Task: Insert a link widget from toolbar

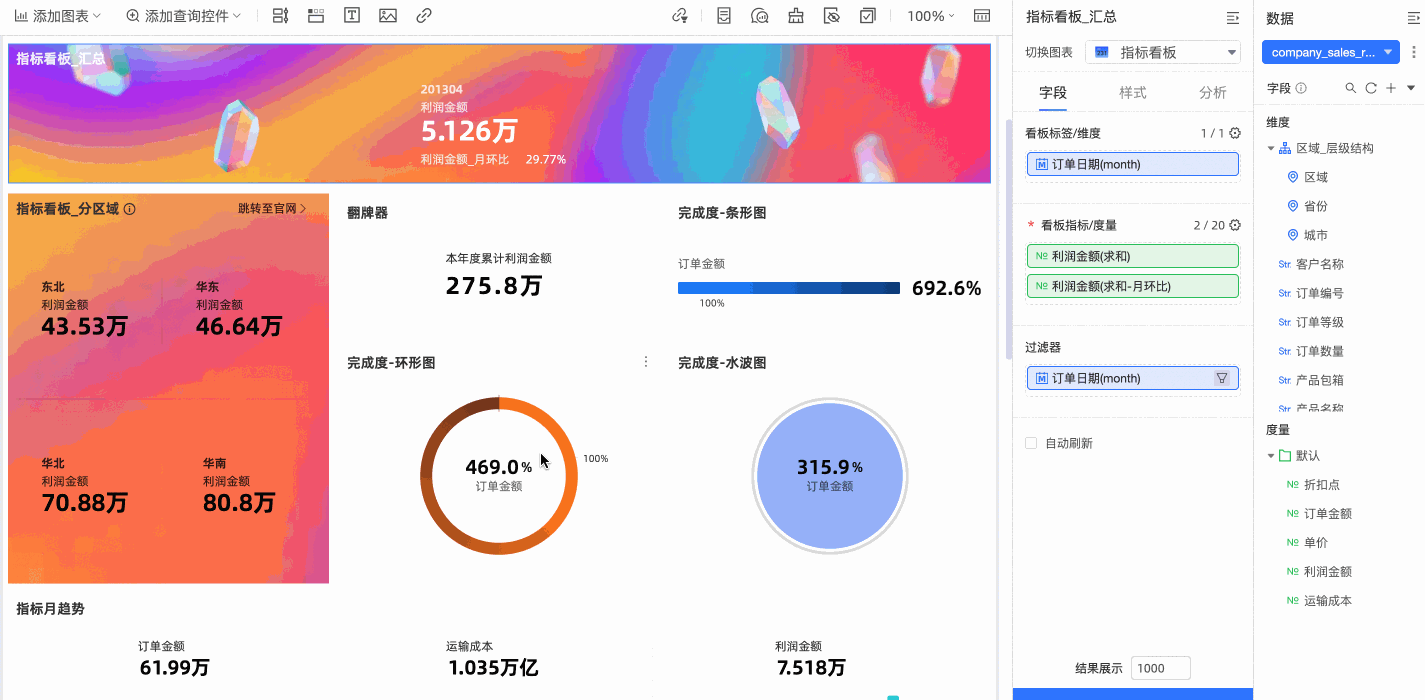Action: 424,16
